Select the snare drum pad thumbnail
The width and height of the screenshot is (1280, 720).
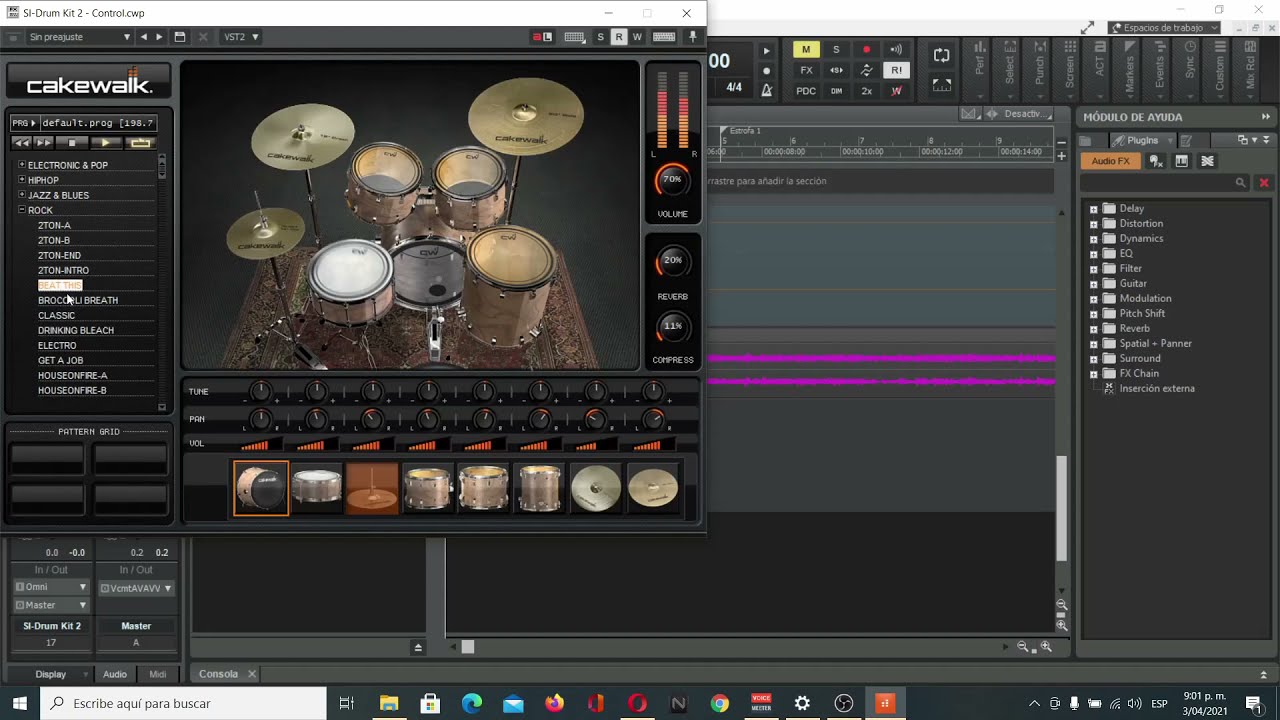tap(317, 488)
